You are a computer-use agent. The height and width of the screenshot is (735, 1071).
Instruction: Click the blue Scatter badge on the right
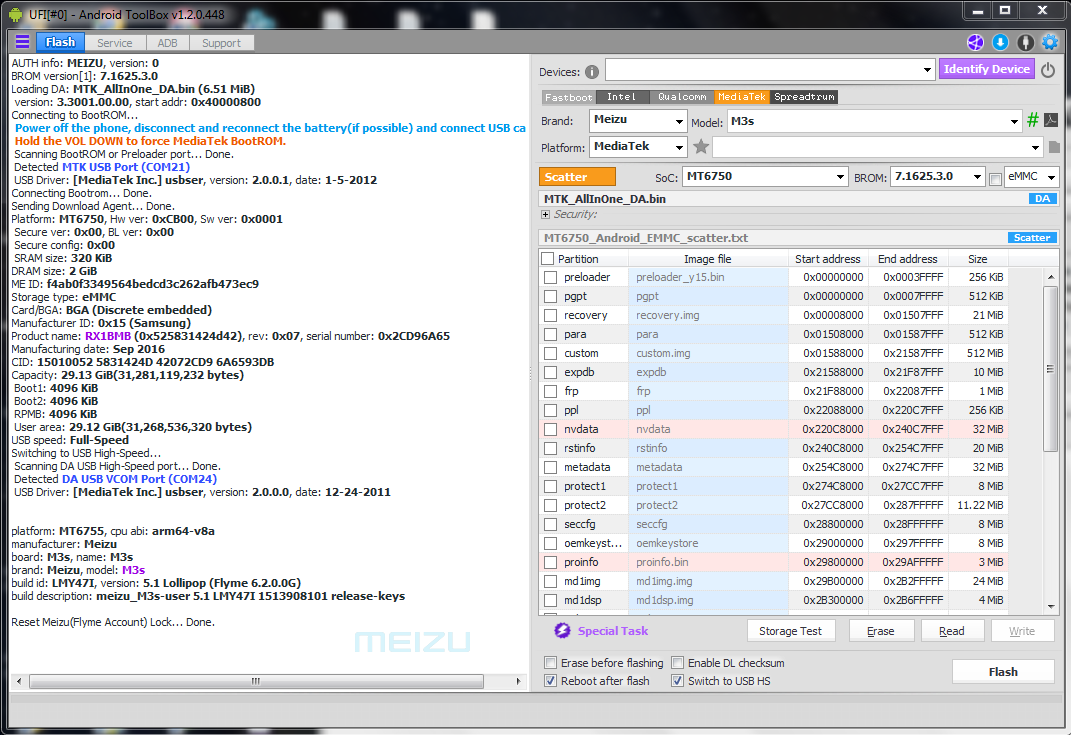1031,238
